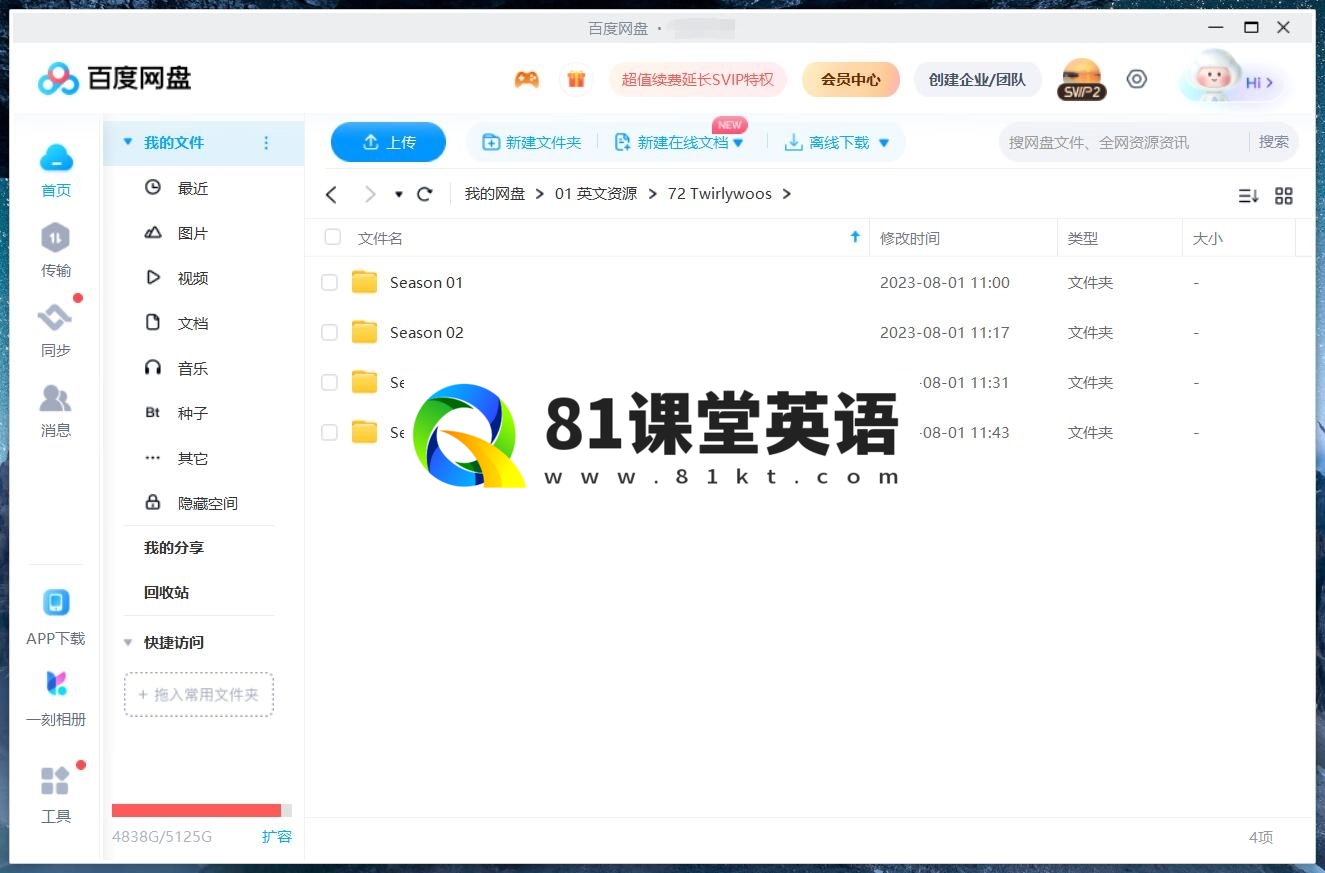
Task: Open 一刻相册 album app
Action: 56,699
